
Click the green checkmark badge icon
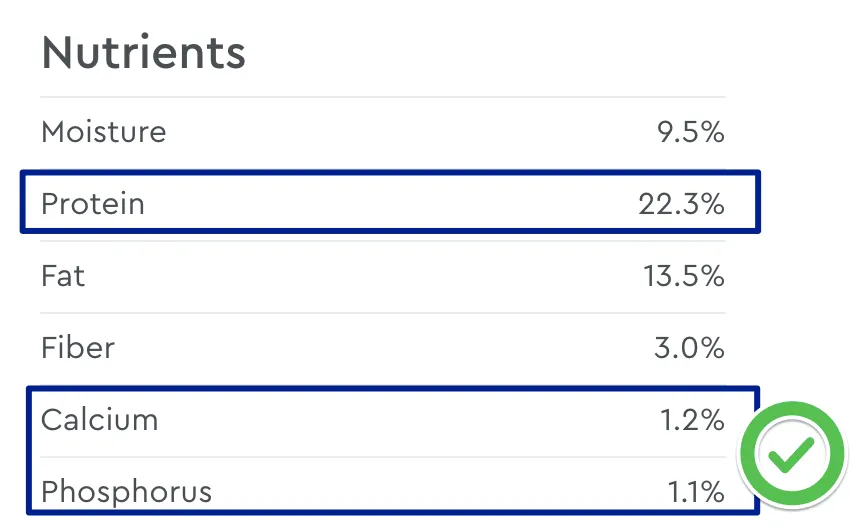tap(792, 456)
